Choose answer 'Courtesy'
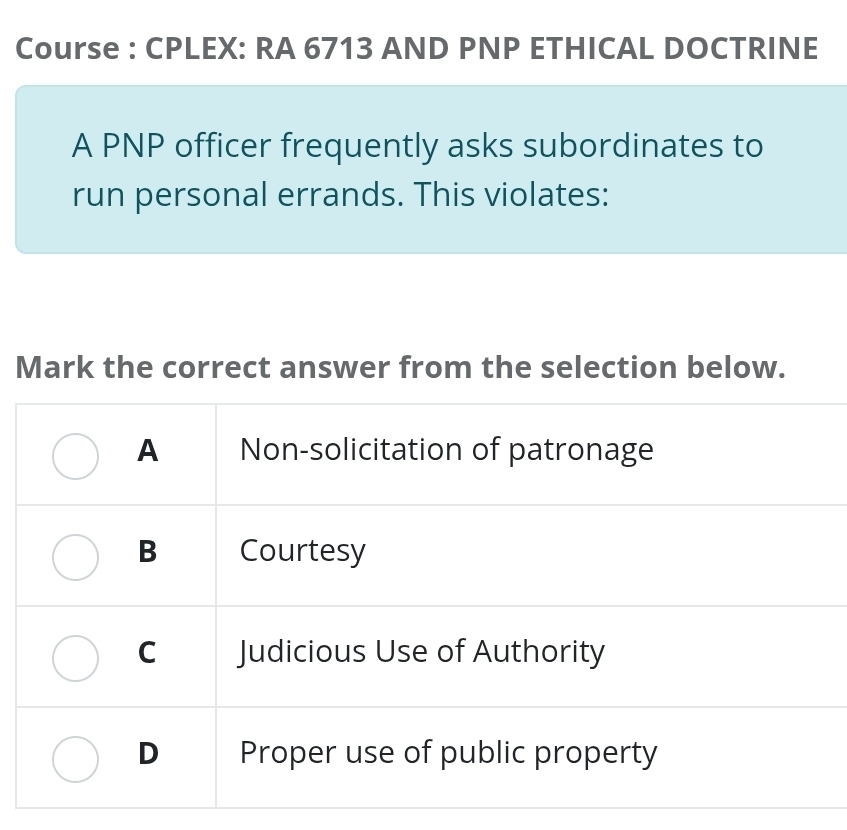The image size is (847, 830). click(x=302, y=550)
